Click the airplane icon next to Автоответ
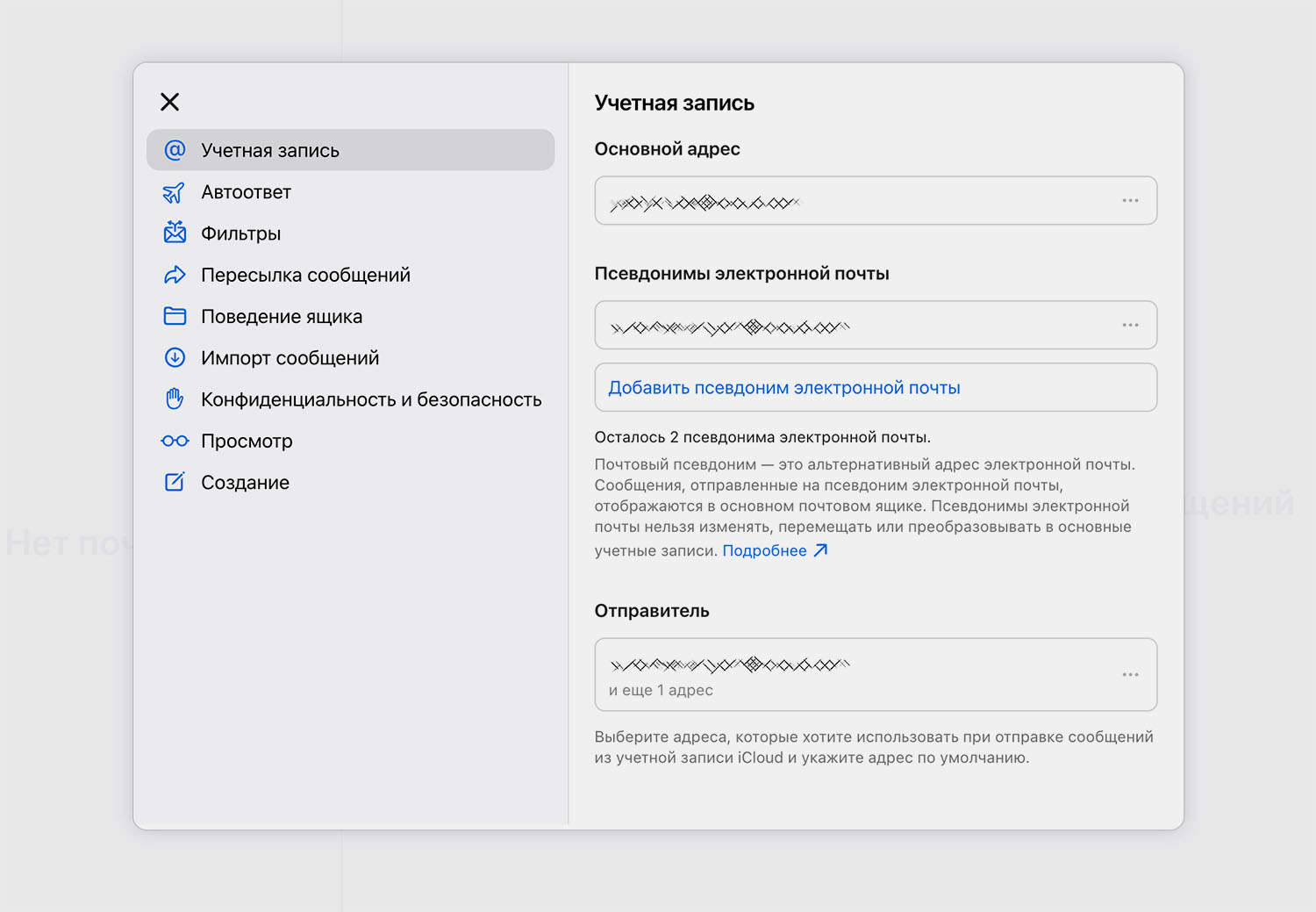This screenshot has height=912, width=1316. [174, 192]
